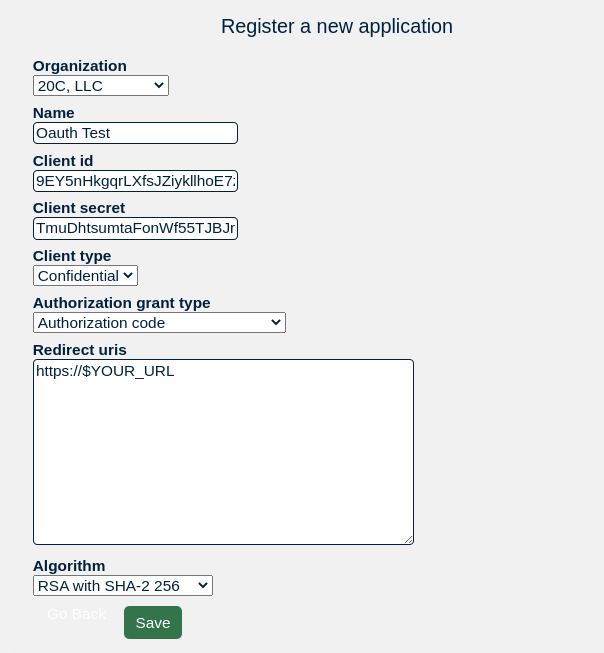
Task: Open the Algorithm RSA with SHA-2 256 dropdown
Action: click(123, 586)
